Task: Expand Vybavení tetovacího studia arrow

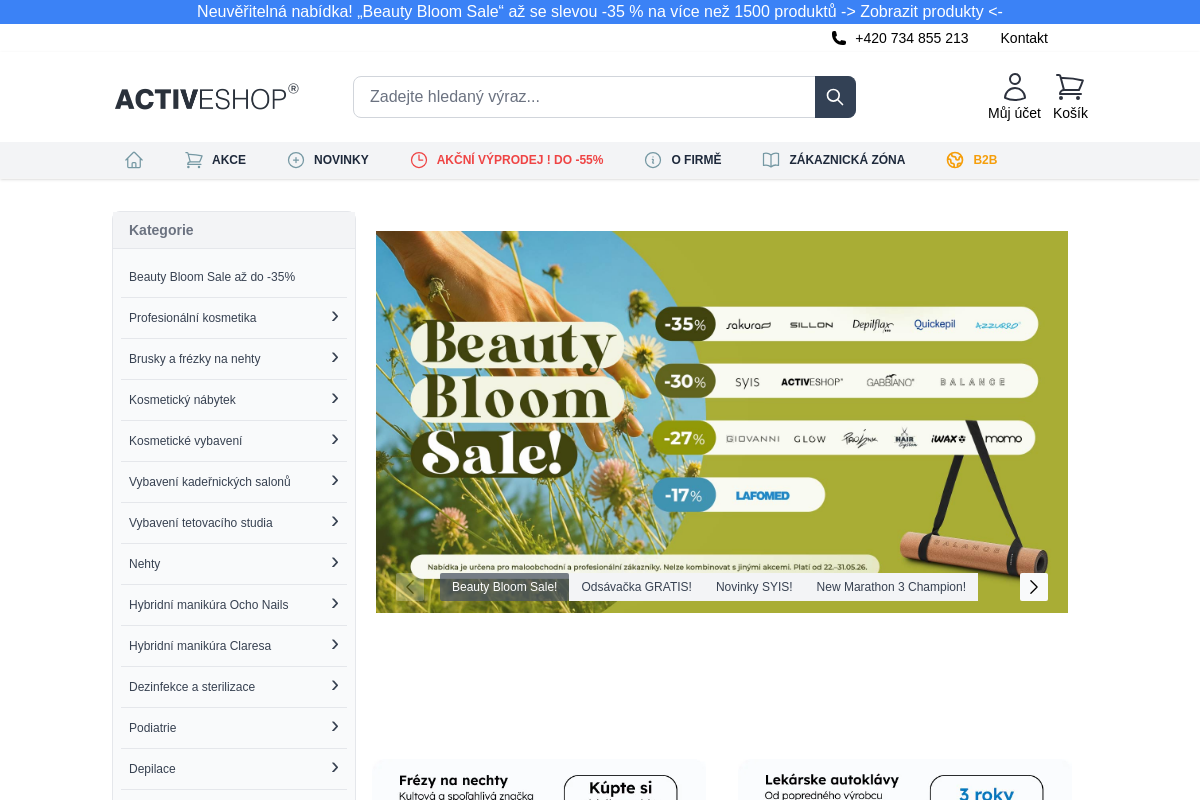Action: pyautogui.click(x=335, y=522)
